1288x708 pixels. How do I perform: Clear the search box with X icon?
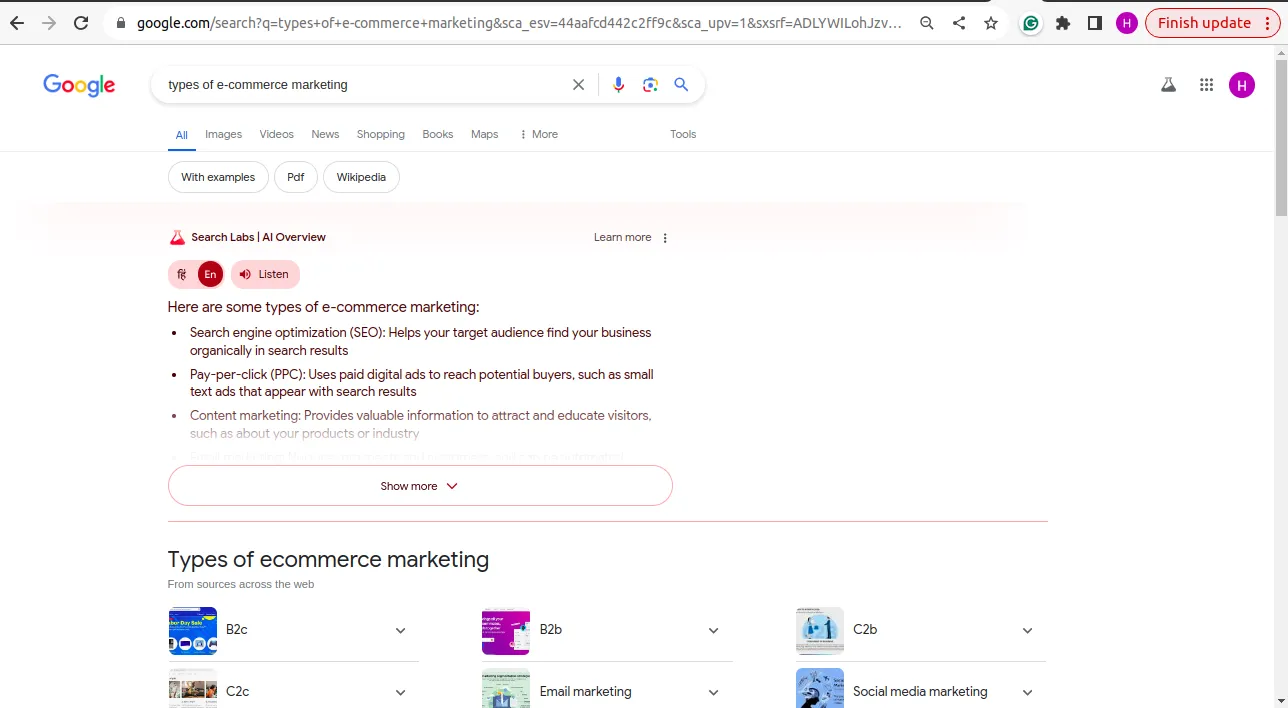point(578,85)
